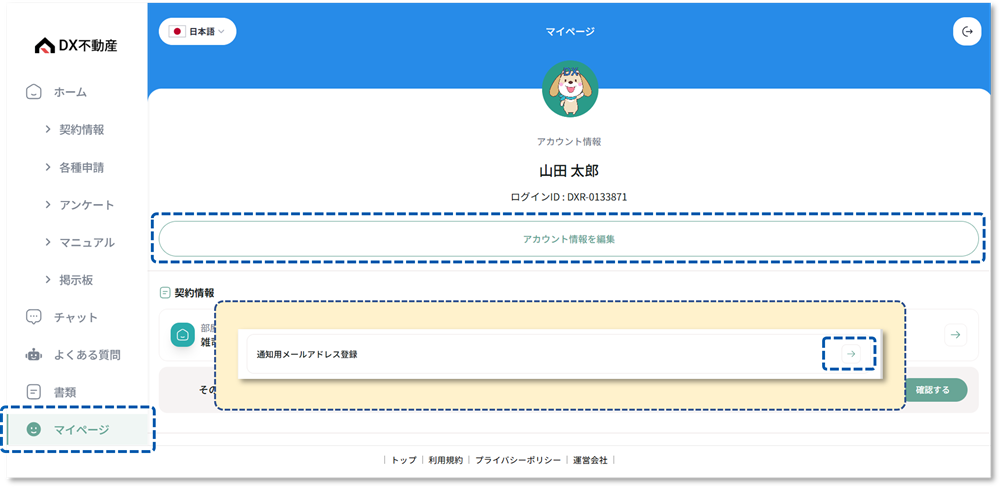Click the 通知用メールアドレス登録 row text
The image size is (1000, 487).
coord(307,354)
